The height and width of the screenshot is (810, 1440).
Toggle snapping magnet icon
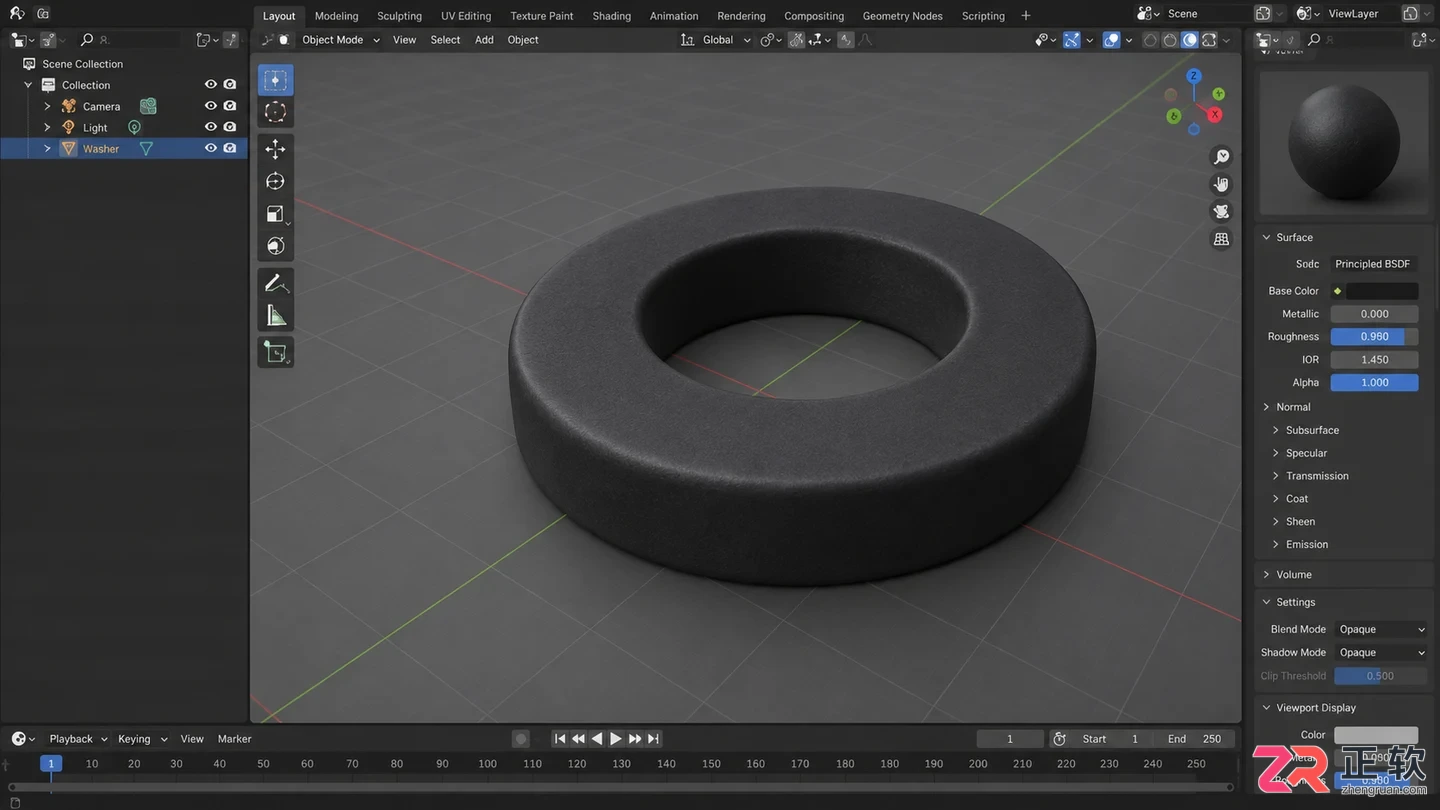797,40
